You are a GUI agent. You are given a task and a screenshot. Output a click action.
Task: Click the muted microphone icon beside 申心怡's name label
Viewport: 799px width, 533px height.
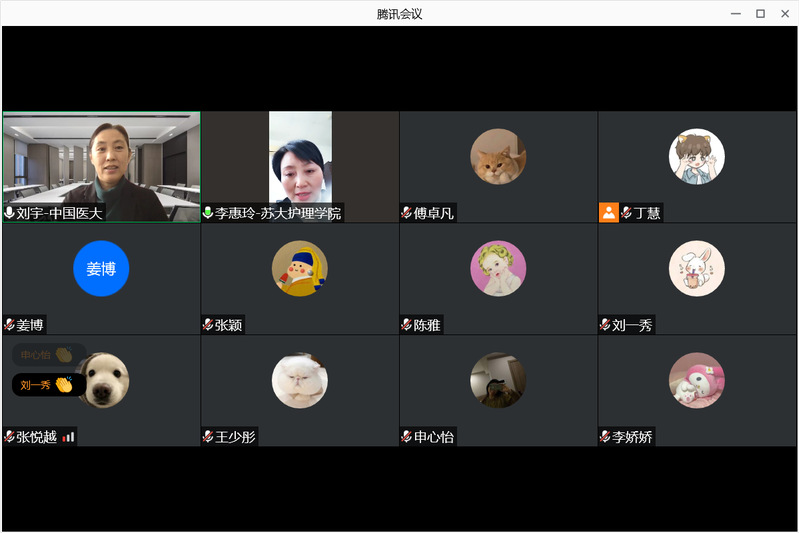[x=407, y=437]
